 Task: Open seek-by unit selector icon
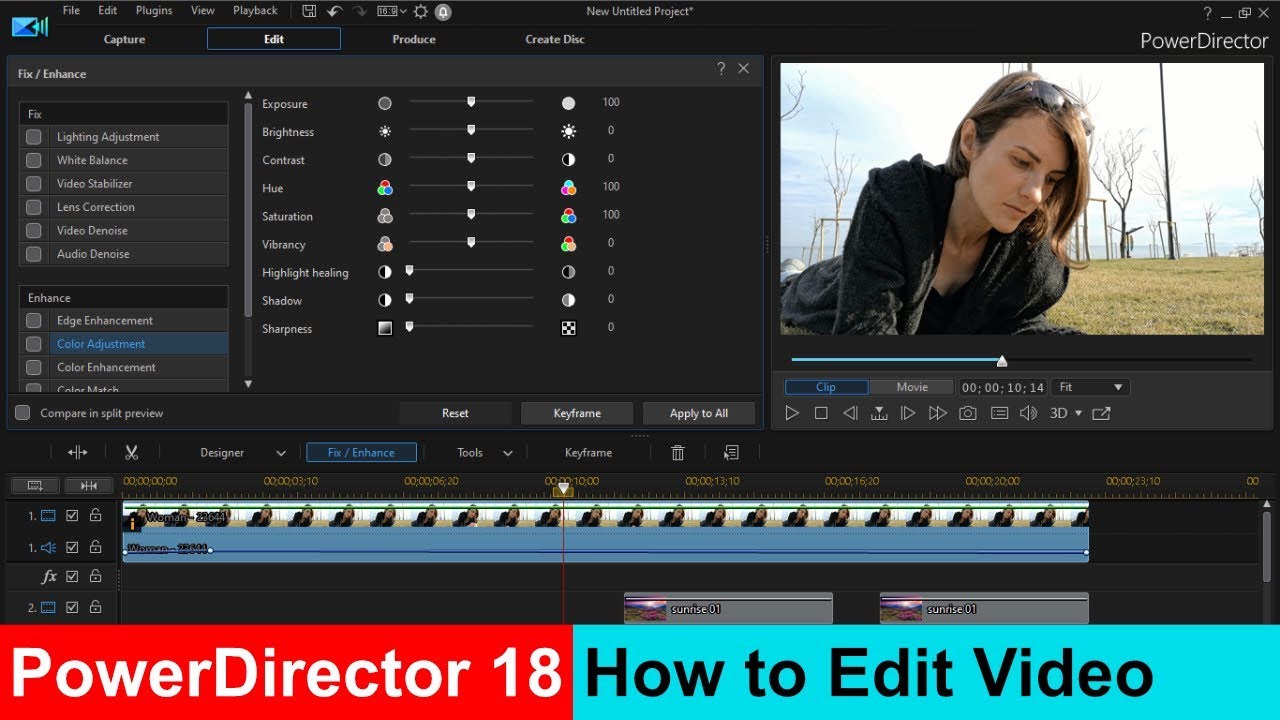879,413
